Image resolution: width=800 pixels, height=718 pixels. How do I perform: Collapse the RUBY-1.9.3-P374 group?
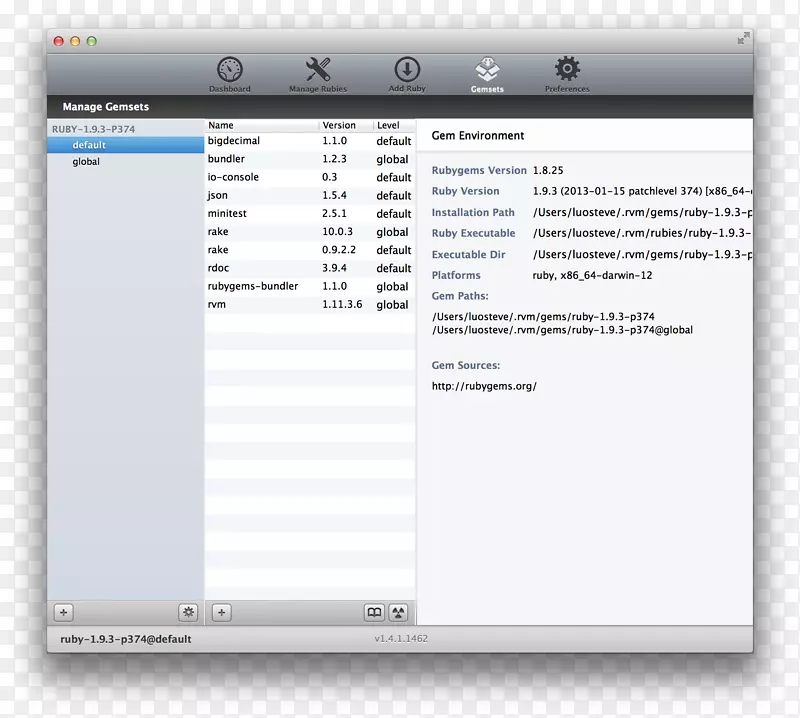[94, 129]
